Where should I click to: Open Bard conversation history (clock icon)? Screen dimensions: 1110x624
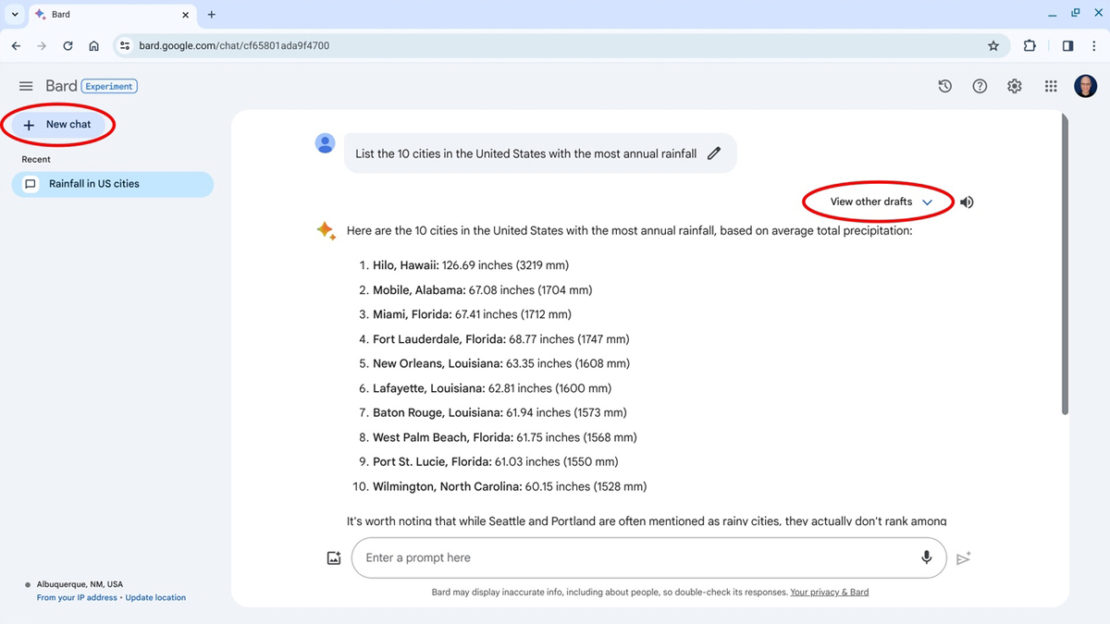tap(944, 86)
